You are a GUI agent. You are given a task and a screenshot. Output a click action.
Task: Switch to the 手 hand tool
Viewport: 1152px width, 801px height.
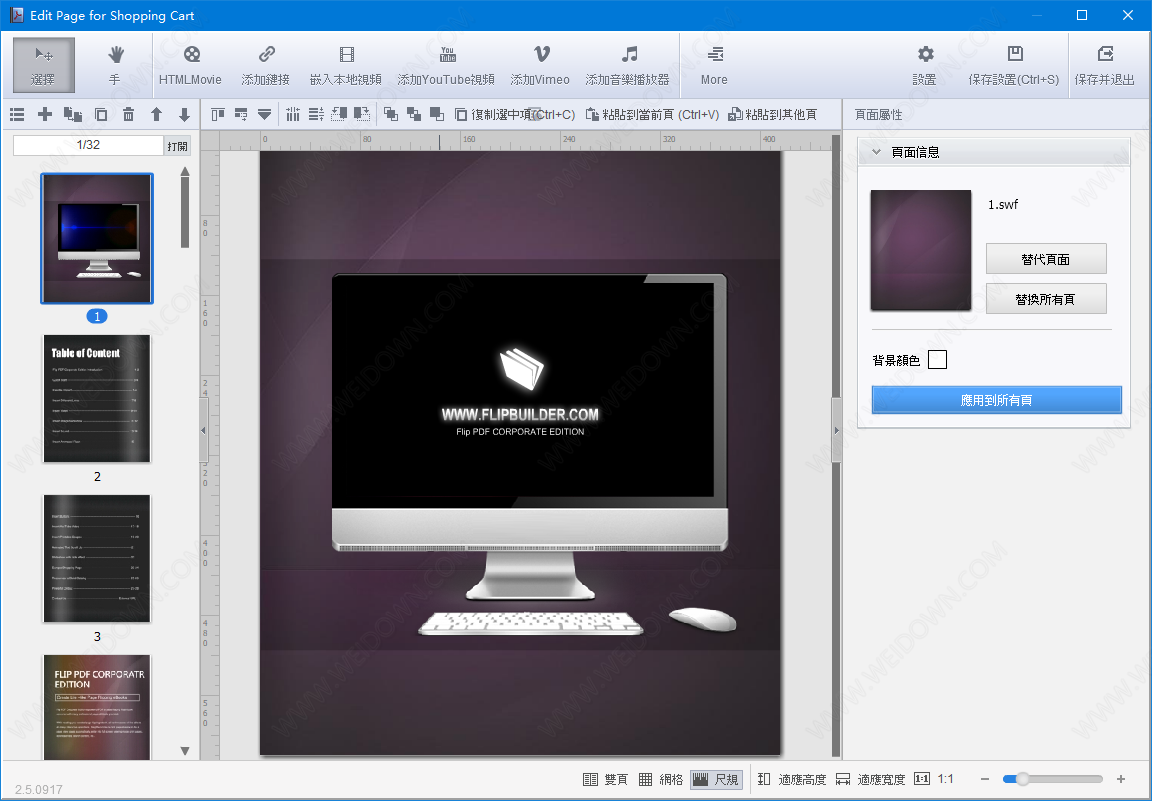(115, 65)
